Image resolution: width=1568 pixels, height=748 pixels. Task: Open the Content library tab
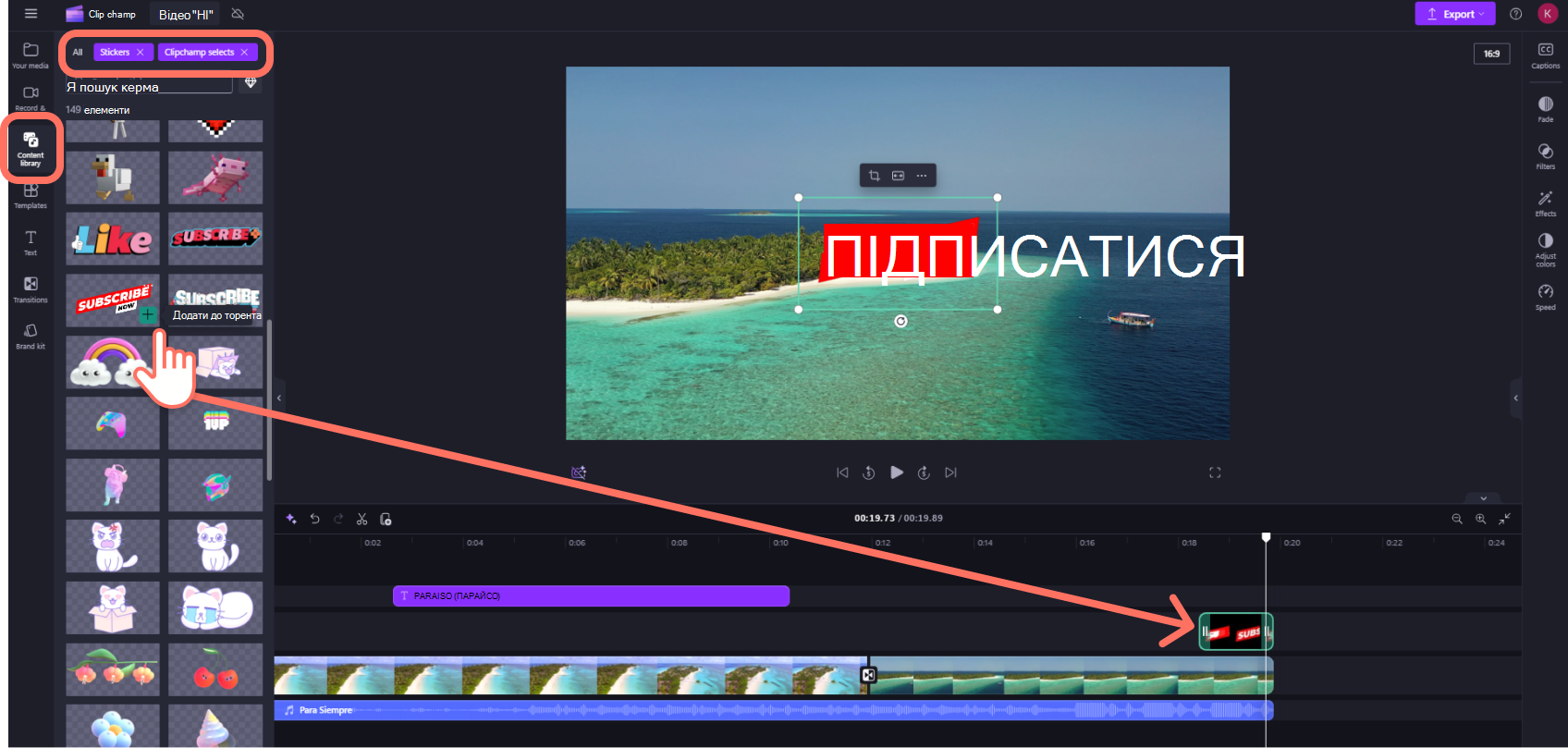[x=31, y=148]
